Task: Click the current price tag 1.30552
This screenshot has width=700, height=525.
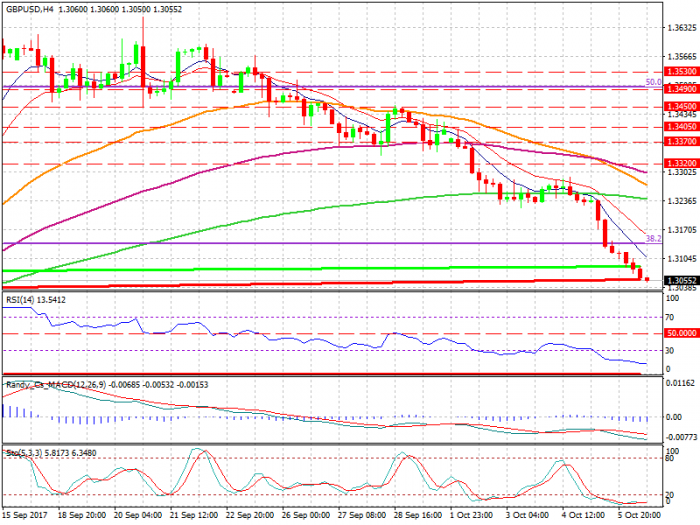Action: coord(680,280)
